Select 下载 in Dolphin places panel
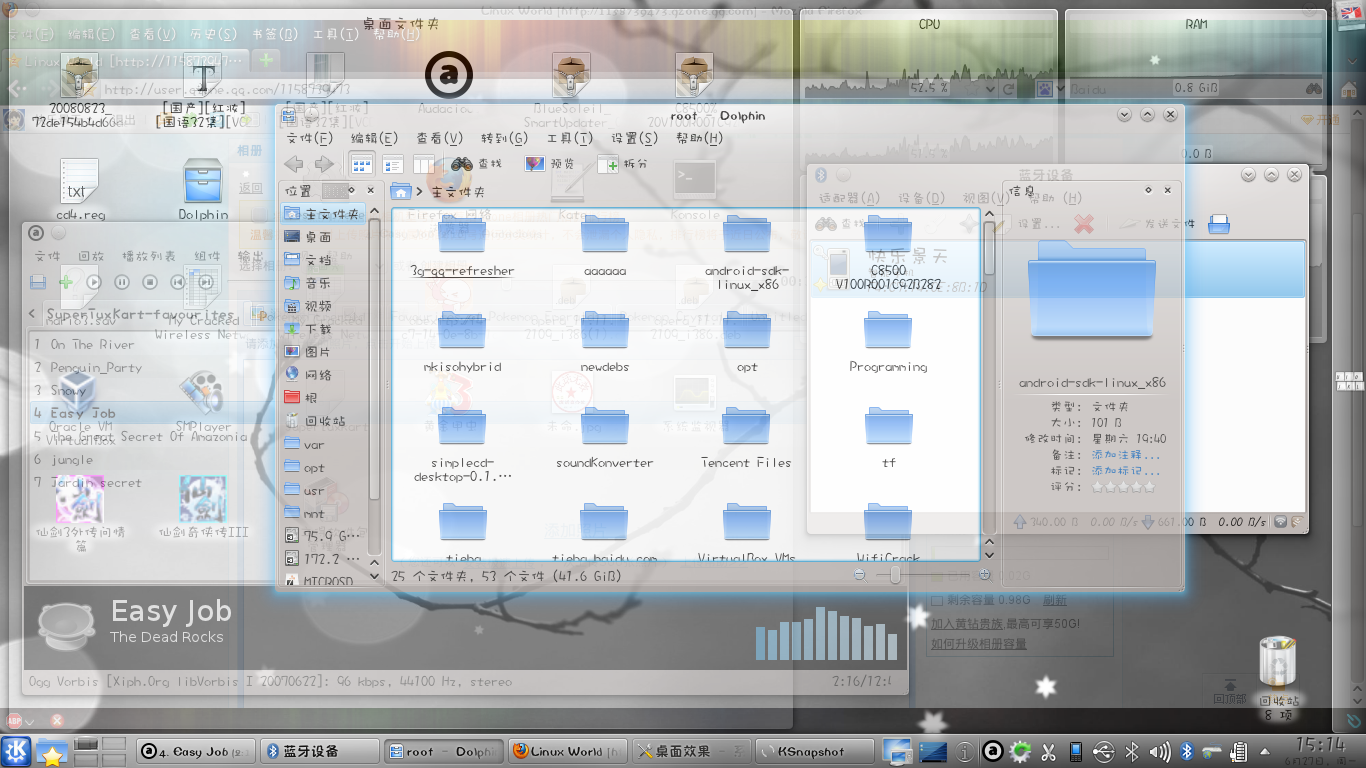Screen dimensions: 1366x768 324,329
